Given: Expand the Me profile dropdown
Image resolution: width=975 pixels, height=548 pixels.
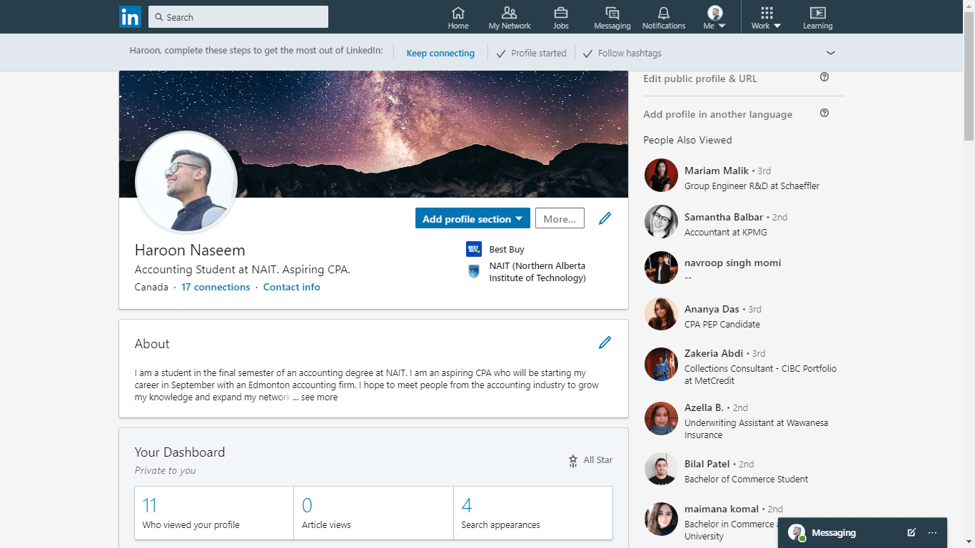Looking at the screenshot, I should (715, 18).
